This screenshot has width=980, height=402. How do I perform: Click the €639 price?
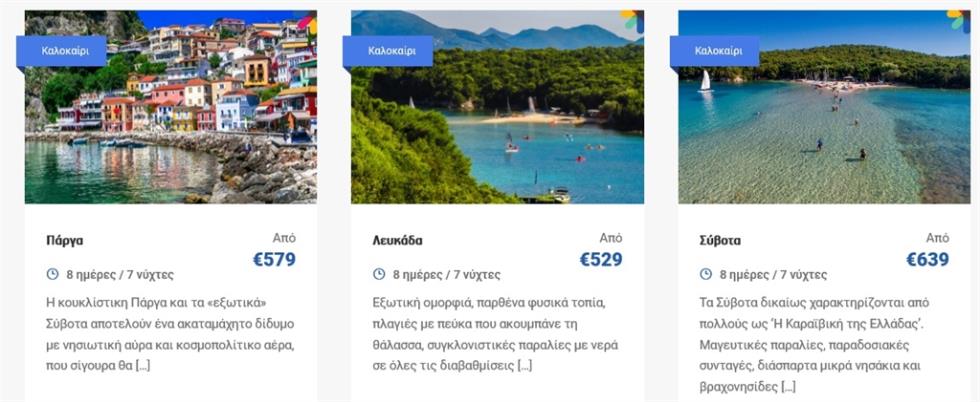(x=928, y=259)
